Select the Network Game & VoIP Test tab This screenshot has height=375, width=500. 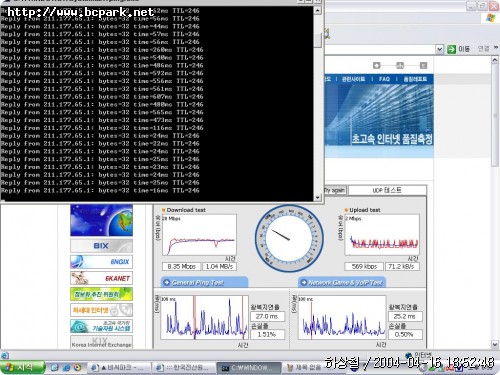coord(342,282)
